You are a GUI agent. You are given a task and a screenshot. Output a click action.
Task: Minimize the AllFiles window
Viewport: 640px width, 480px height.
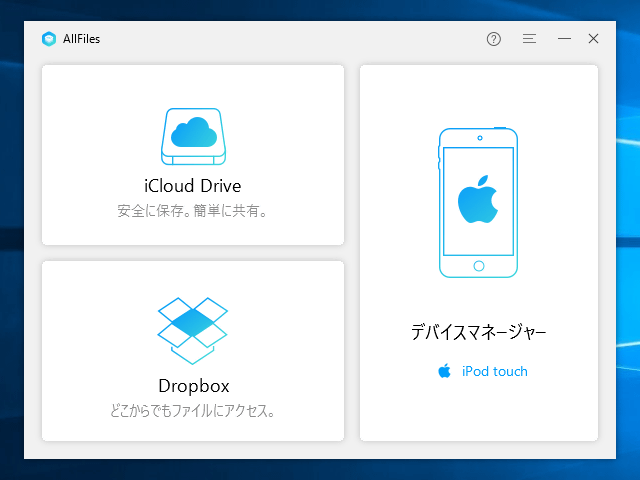[564, 39]
